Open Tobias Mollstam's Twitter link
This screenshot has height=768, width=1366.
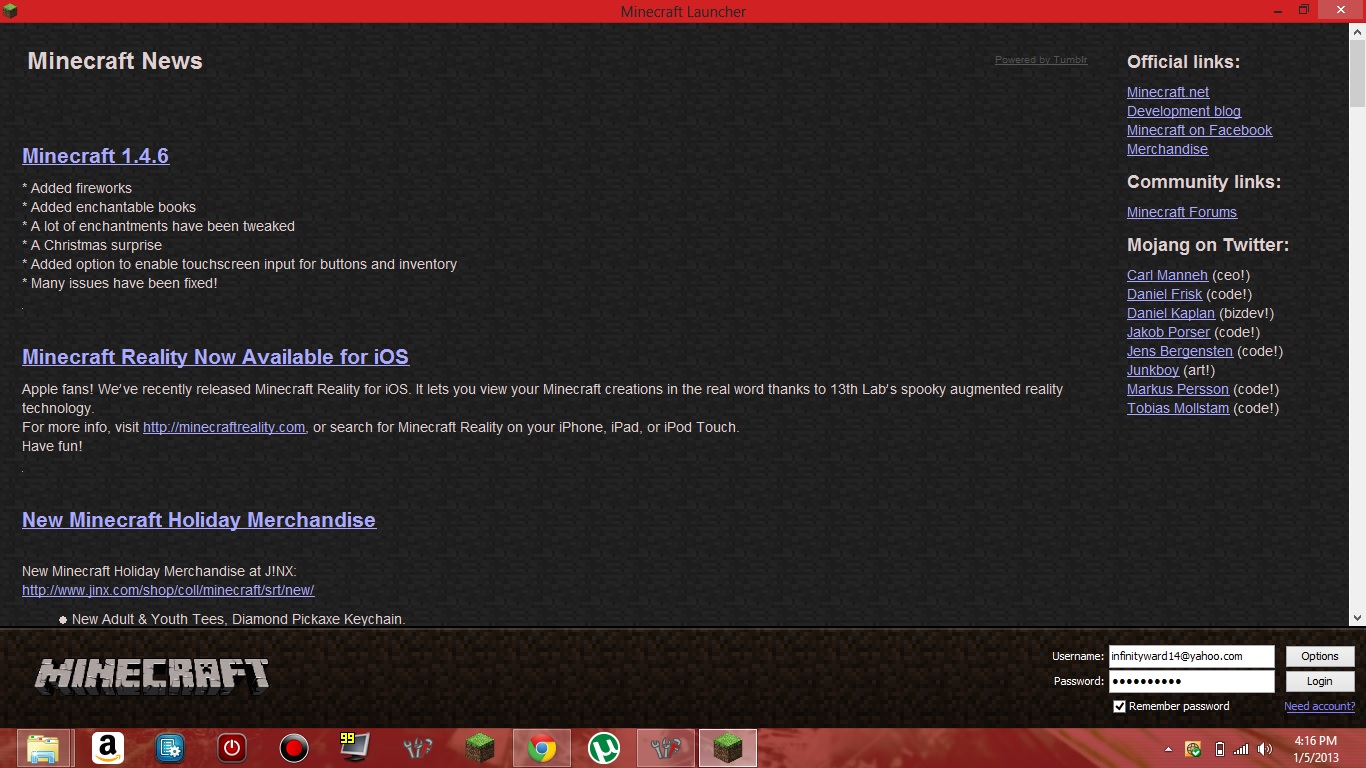tap(1178, 408)
